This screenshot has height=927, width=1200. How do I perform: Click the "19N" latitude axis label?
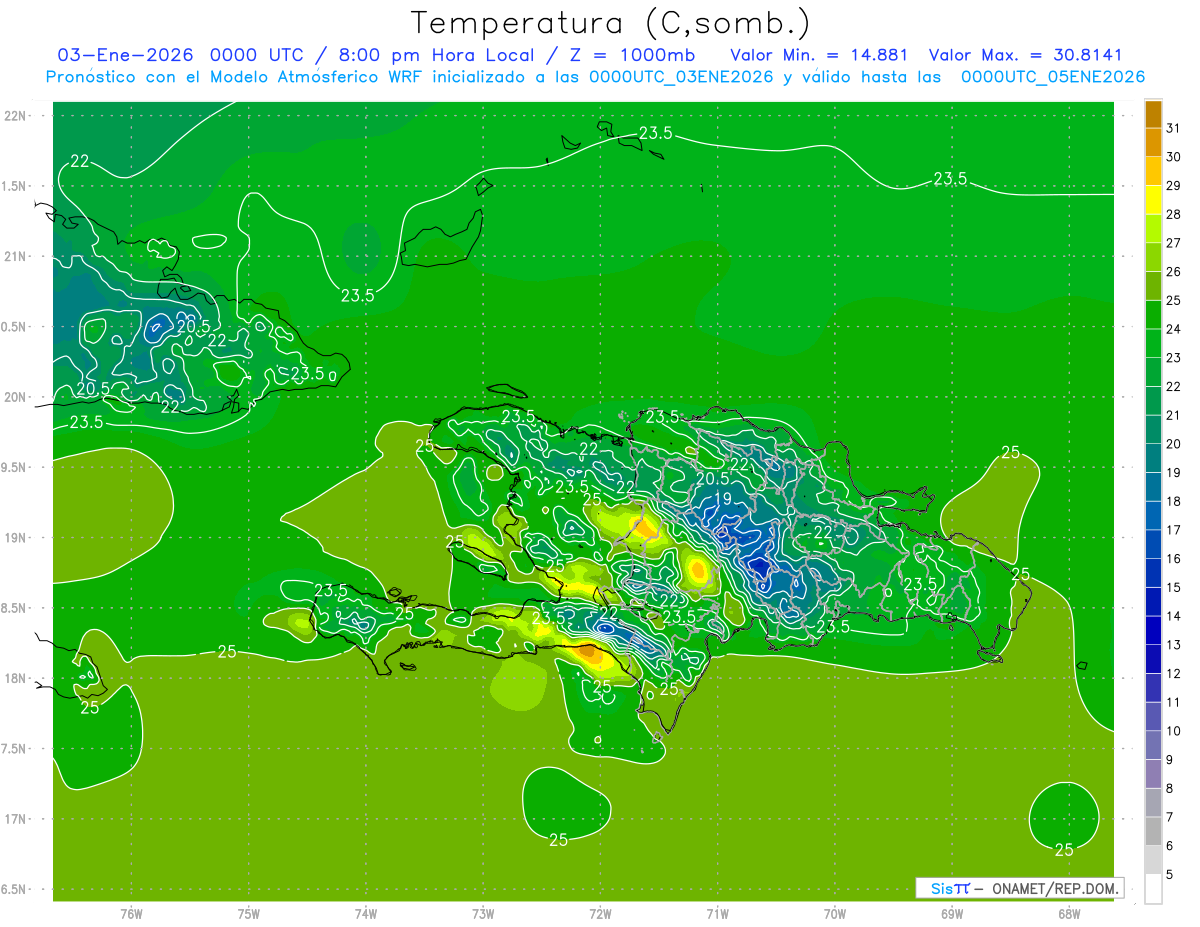click(15, 538)
